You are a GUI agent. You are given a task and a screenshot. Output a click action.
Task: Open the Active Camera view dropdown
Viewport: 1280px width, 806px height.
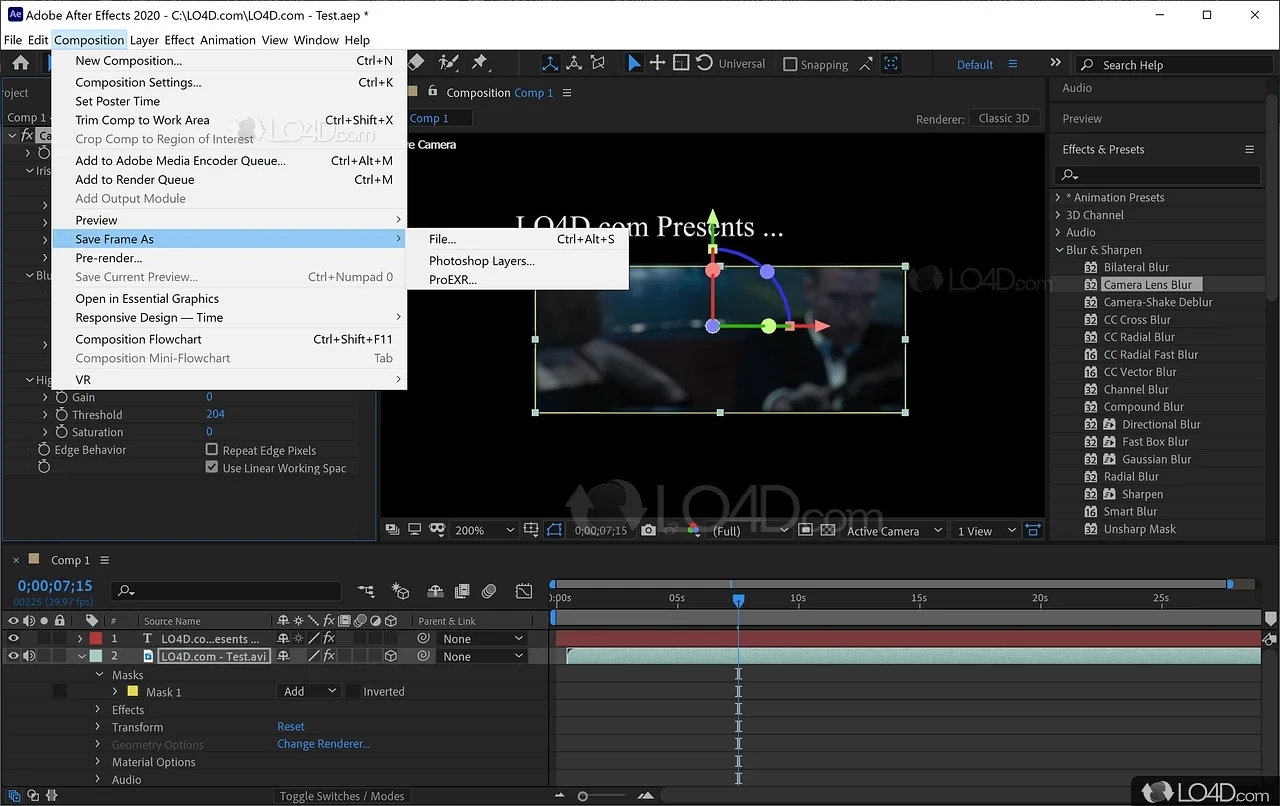[x=894, y=530]
